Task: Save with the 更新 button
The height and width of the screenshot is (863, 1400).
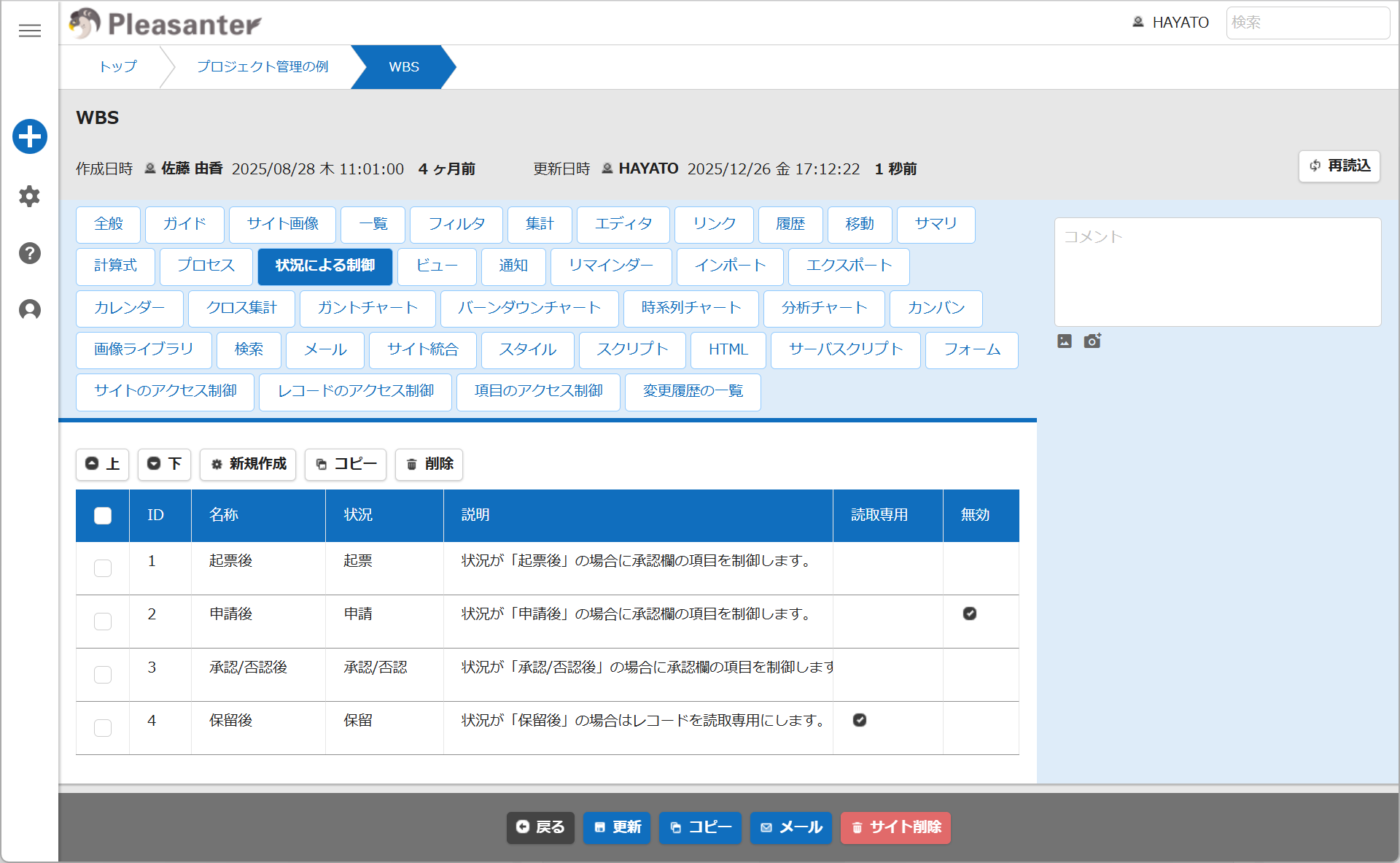Action: point(617,827)
